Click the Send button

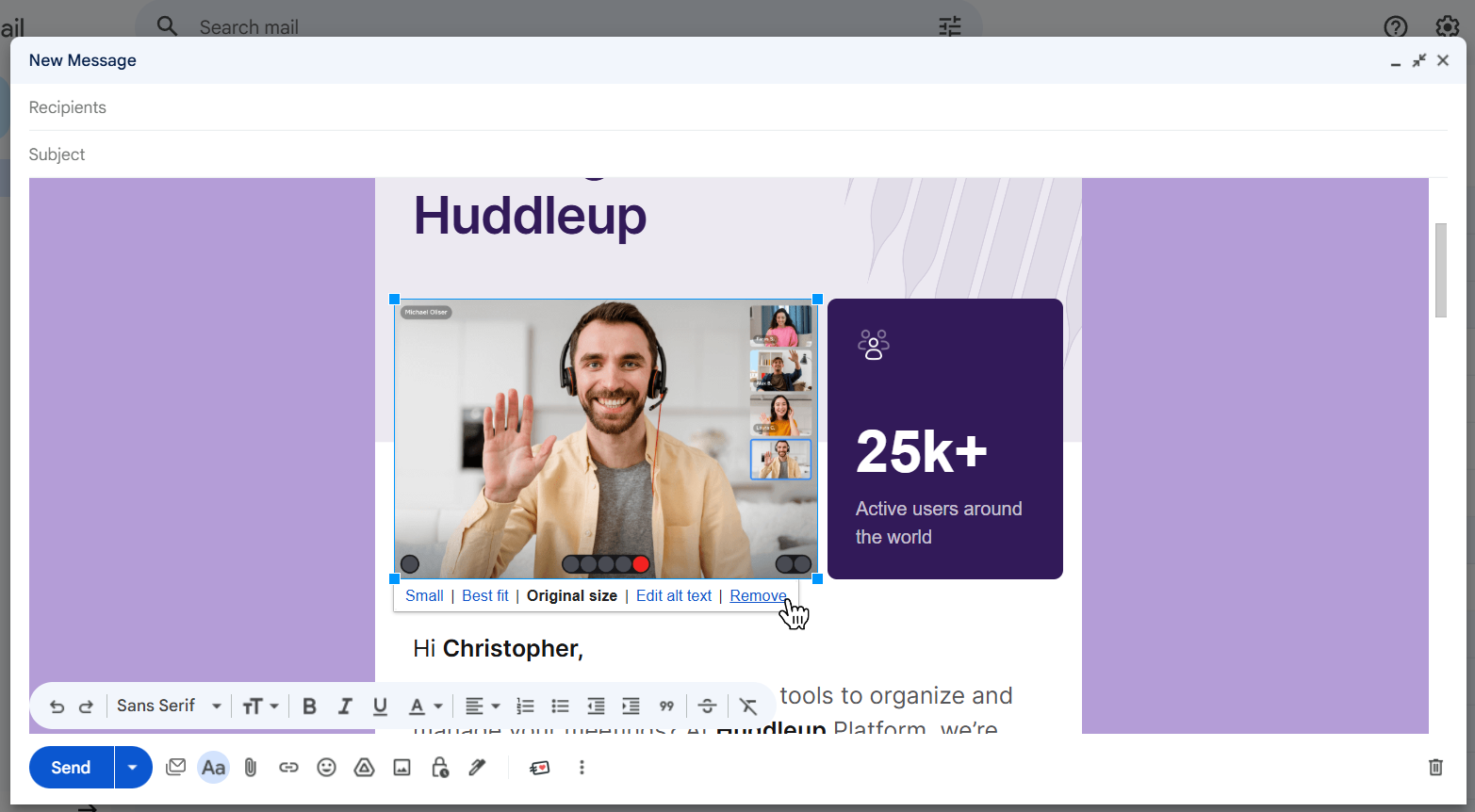coord(72,768)
